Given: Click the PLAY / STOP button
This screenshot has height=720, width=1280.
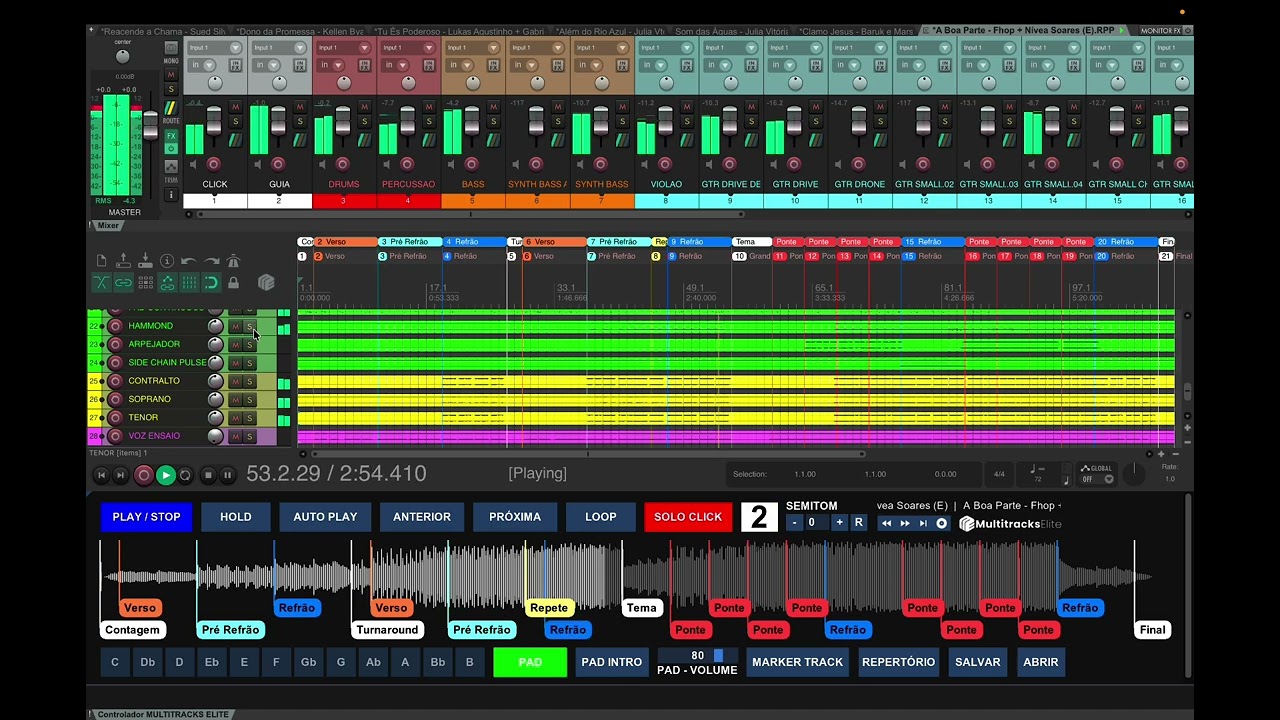Looking at the screenshot, I should tap(146, 517).
